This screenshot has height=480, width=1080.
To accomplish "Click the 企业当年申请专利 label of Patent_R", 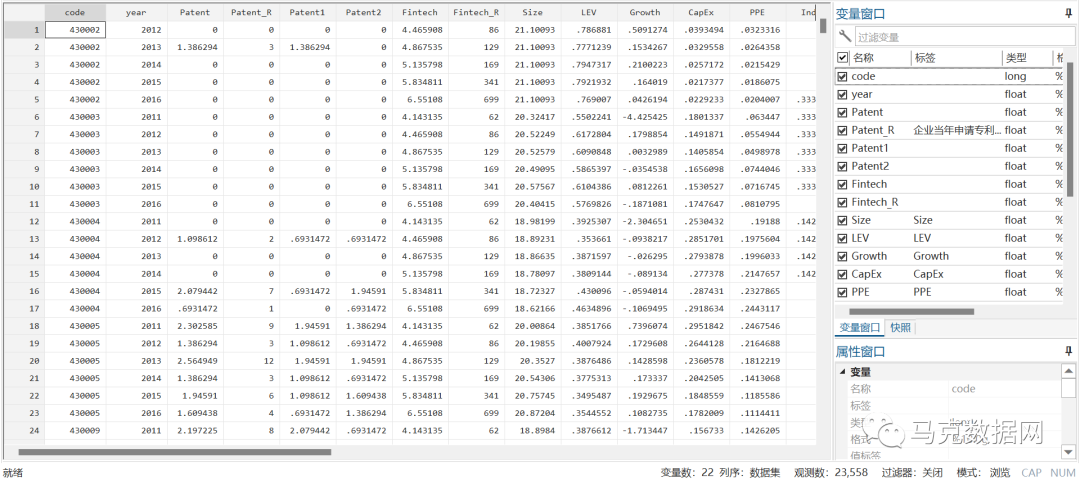I will pos(957,130).
